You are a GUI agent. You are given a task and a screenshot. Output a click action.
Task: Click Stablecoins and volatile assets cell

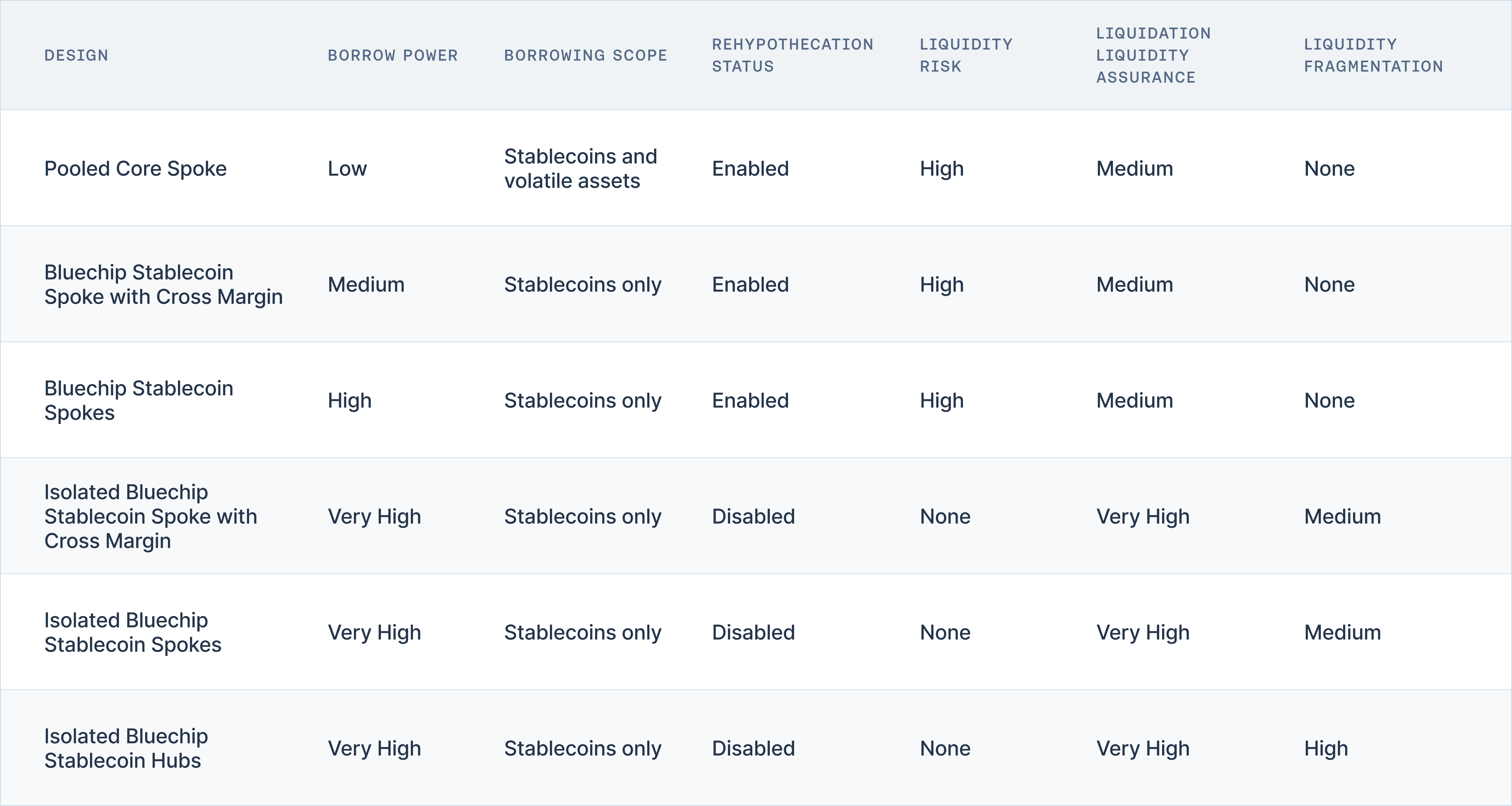pos(580,169)
